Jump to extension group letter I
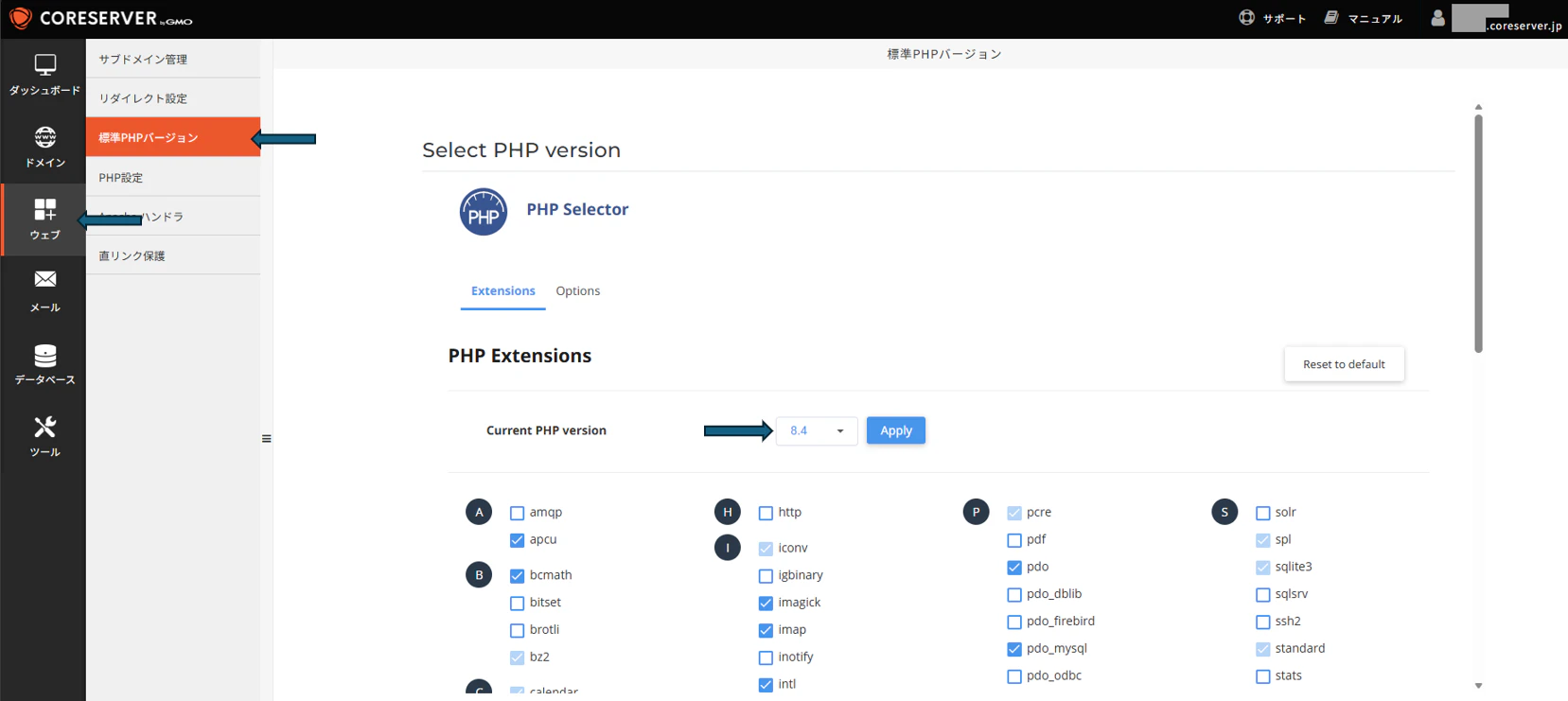 tap(728, 547)
